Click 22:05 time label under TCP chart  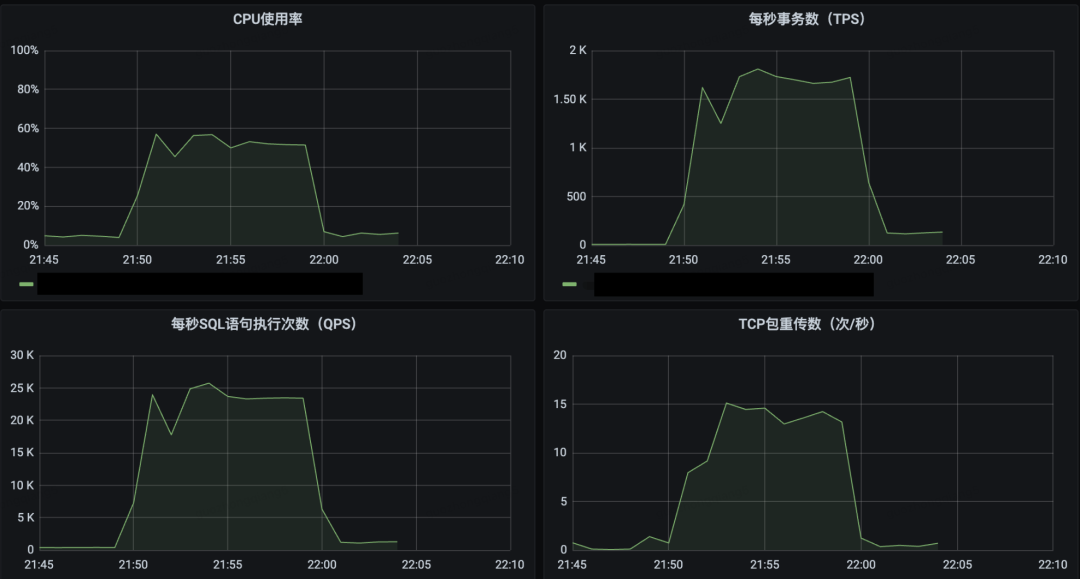tap(957, 565)
